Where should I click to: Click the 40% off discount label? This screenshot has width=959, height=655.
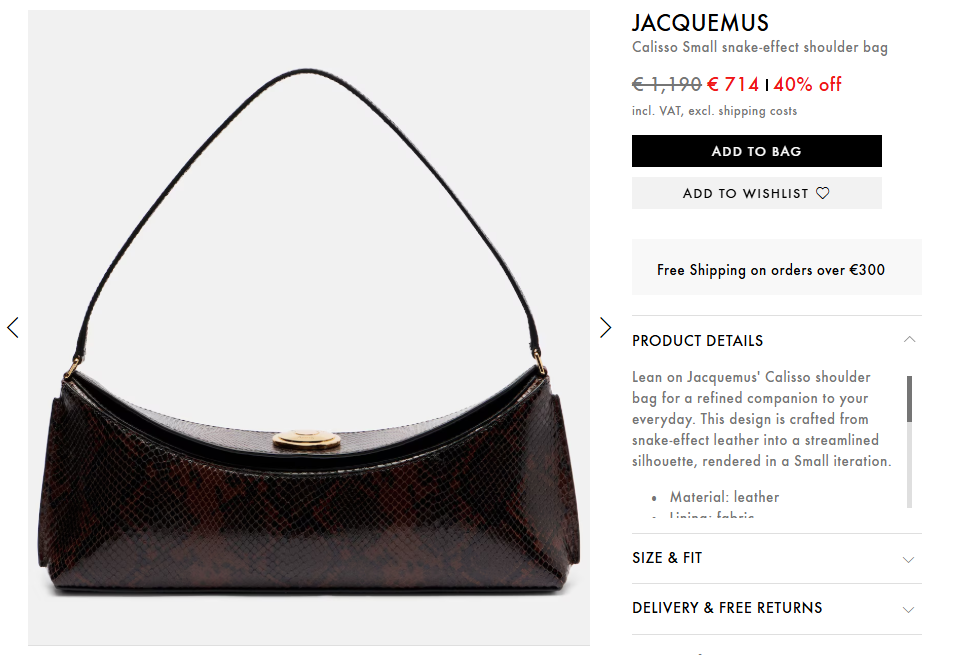click(x=807, y=84)
